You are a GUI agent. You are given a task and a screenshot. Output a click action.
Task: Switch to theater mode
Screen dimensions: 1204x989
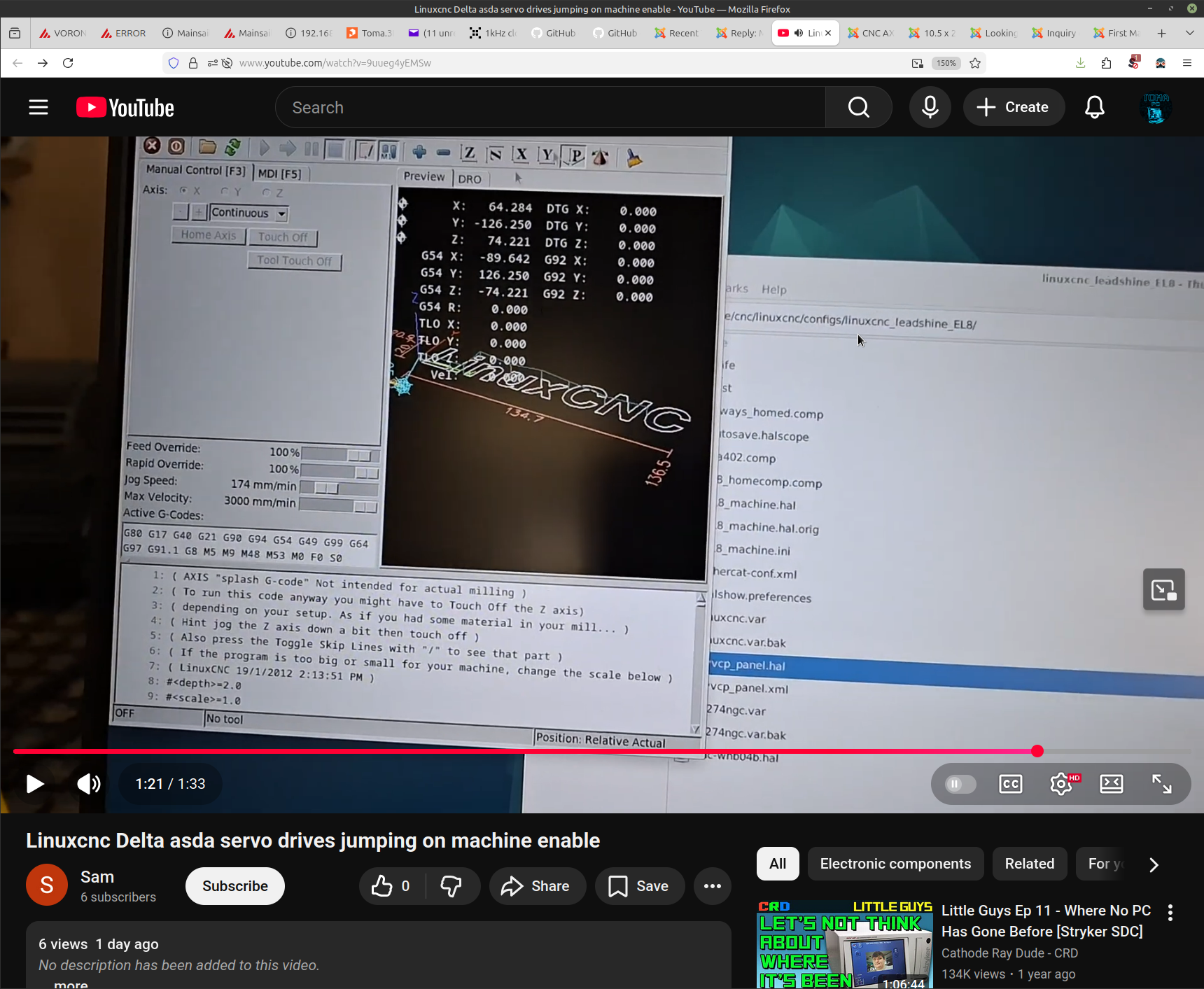click(x=1111, y=784)
